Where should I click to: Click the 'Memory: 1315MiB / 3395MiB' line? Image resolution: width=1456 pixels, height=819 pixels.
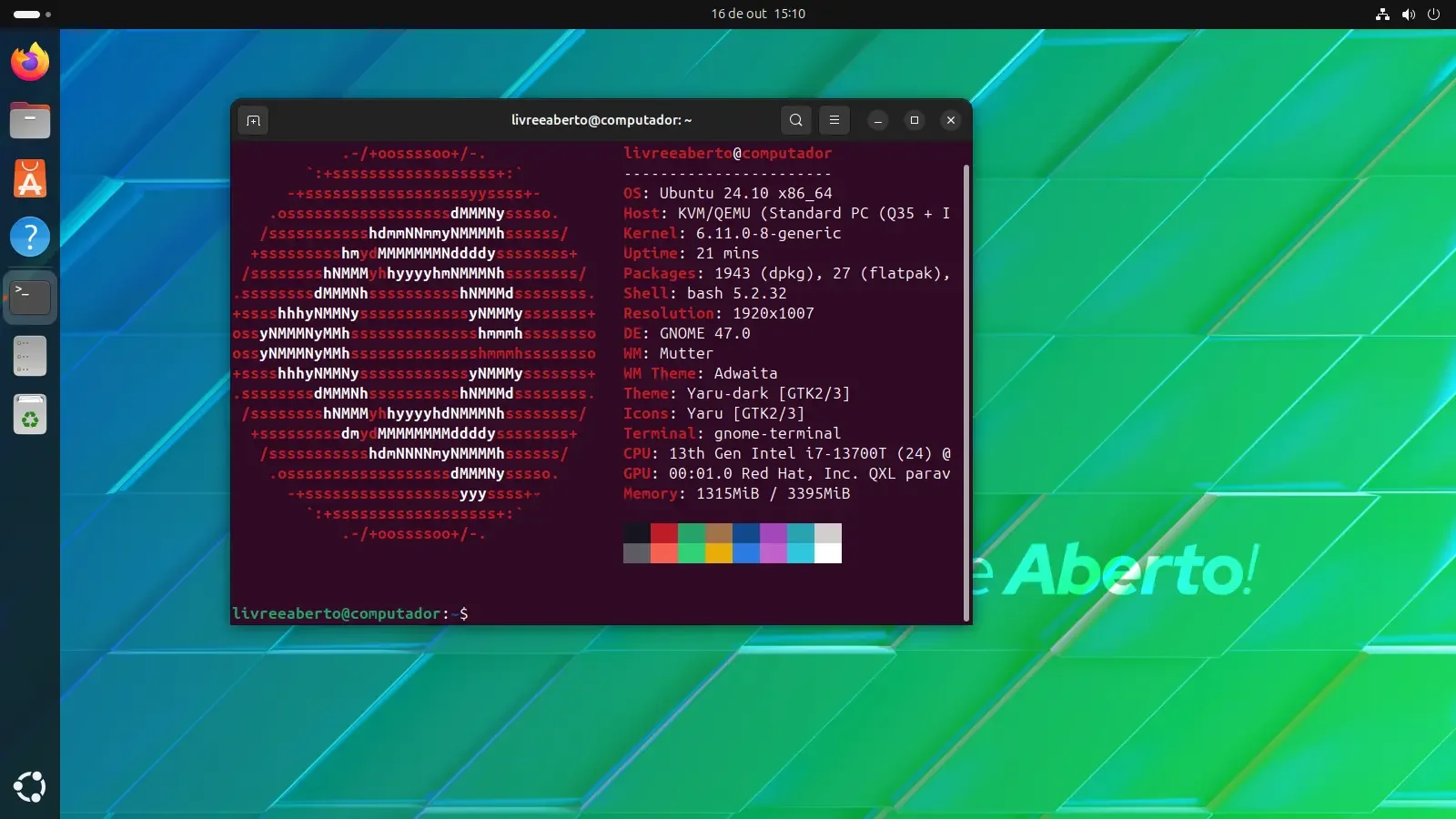737,493
